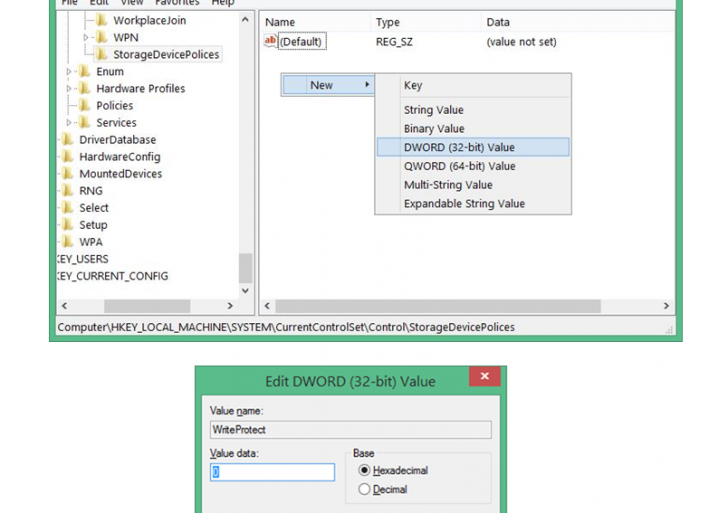
Task: Click tree pane scroll down arrow
Action: [x=245, y=291]
